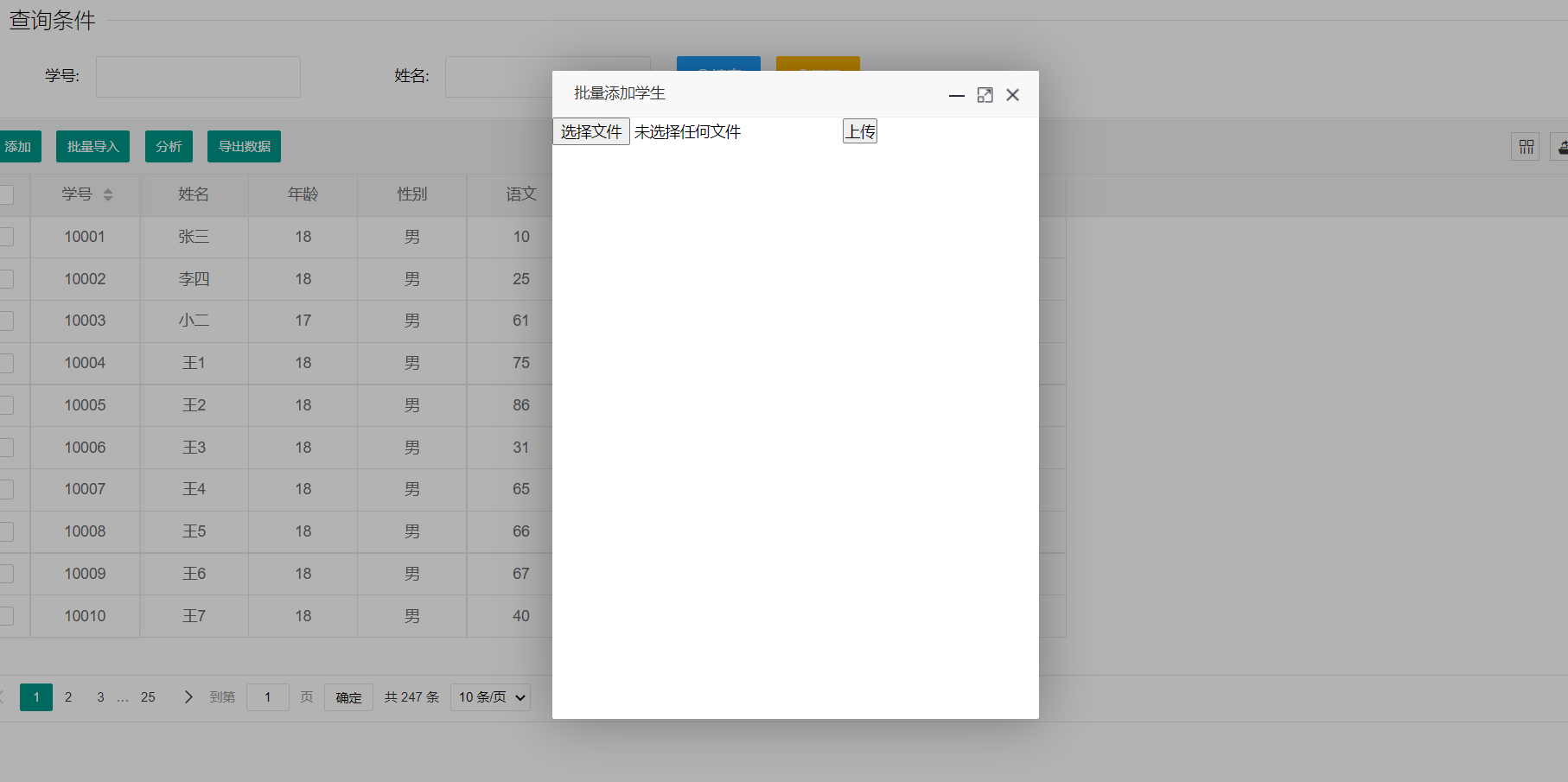
Task: Expand the ellipsis between pages 3 and 25
Action: coord(123,697)
